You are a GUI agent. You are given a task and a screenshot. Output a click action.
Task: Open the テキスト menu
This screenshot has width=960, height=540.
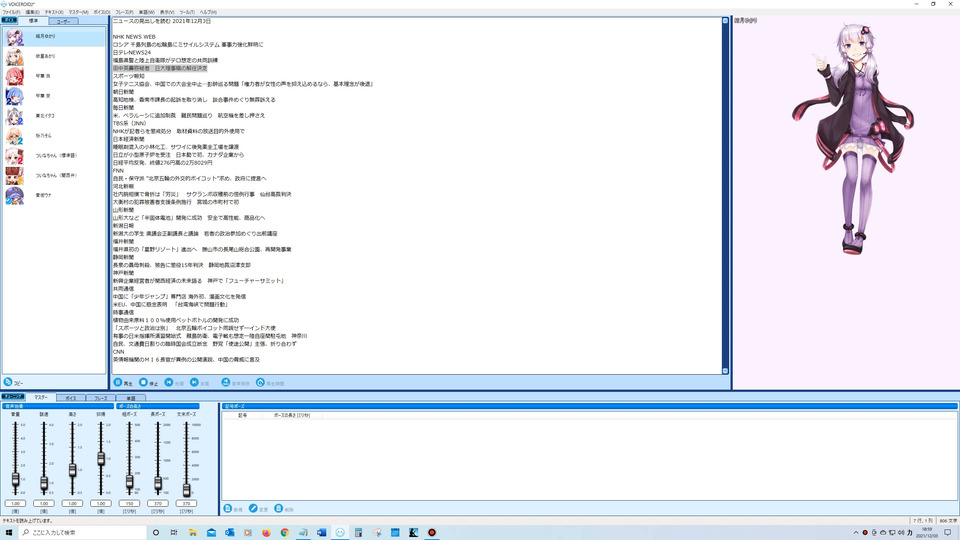tap(54, 12)
